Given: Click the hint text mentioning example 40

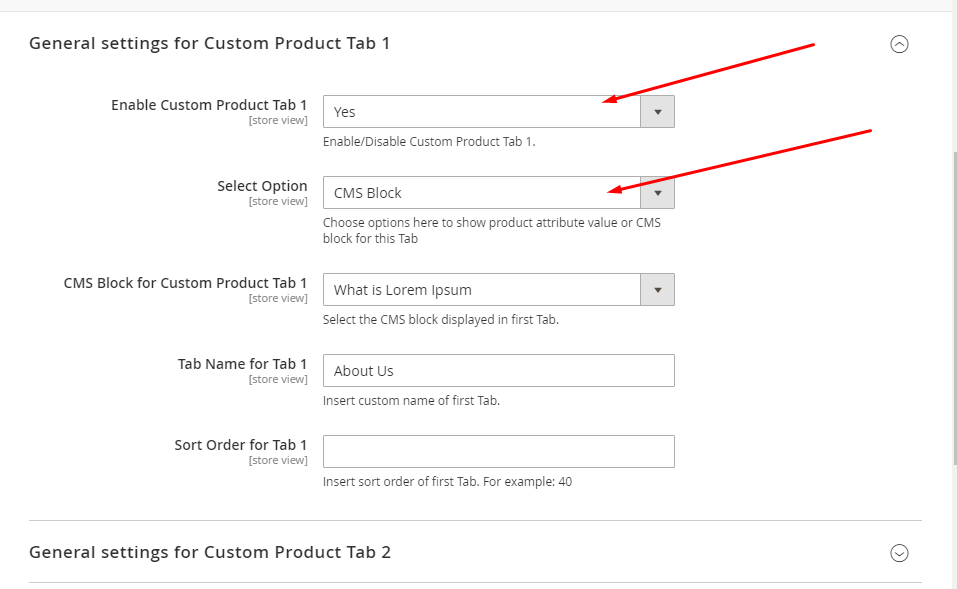Looking at the screenshot, I should click(x=447, y=482).
